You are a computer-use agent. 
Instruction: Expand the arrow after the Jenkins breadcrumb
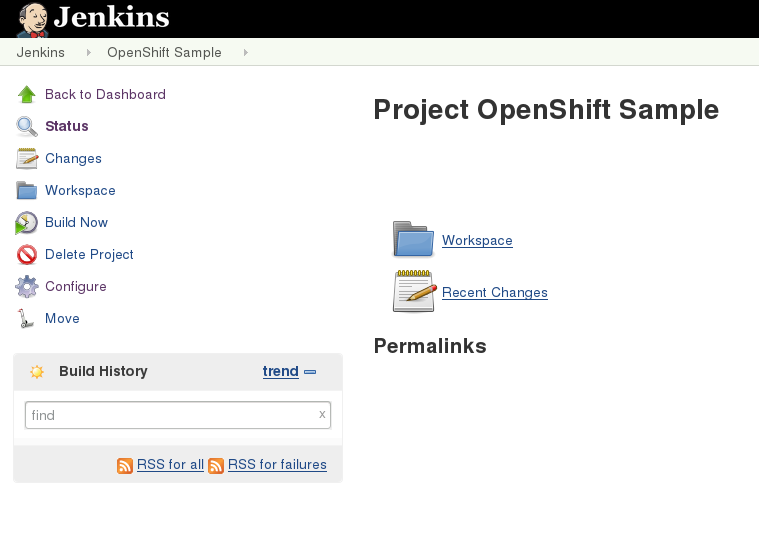coord(88,52)
